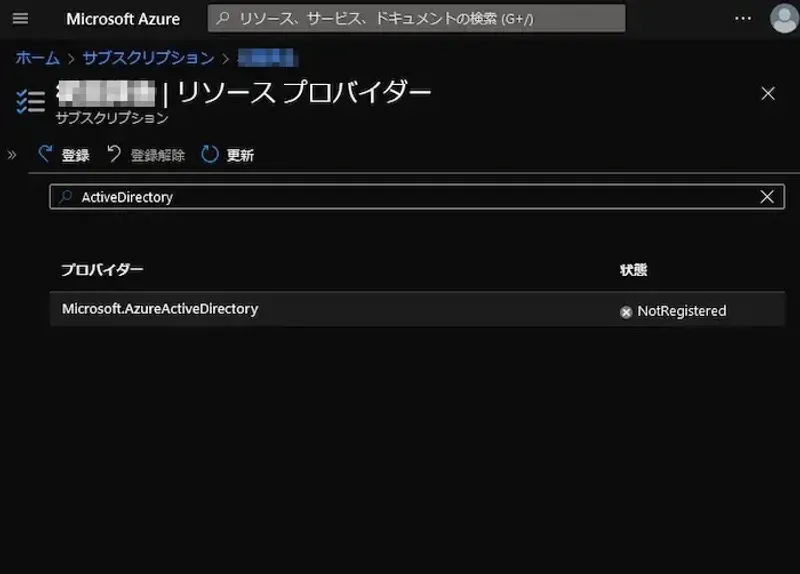Click the magnifier icon in global search
This screenshot has height=574, width=800.
(223, 18)
